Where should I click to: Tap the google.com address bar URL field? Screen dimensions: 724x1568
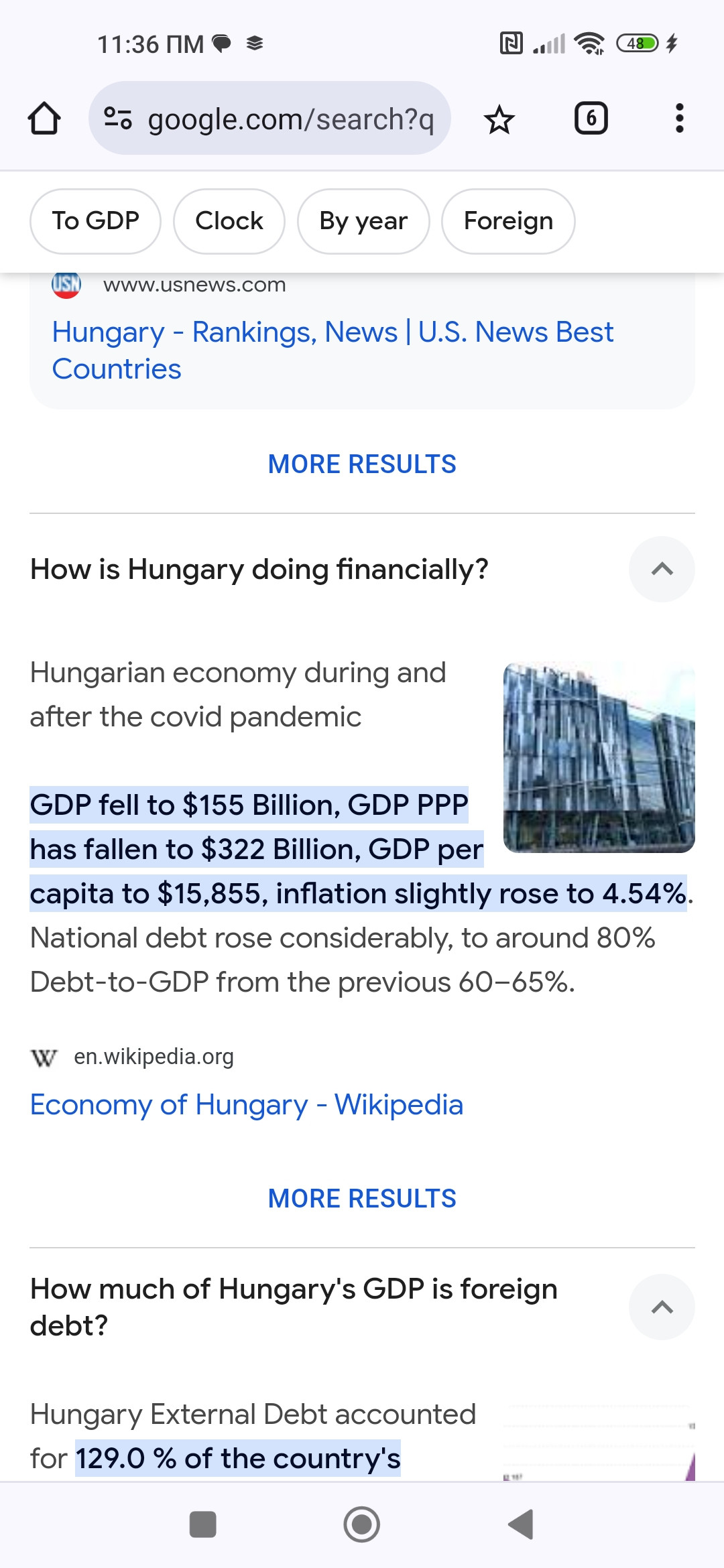click(290, 119)
